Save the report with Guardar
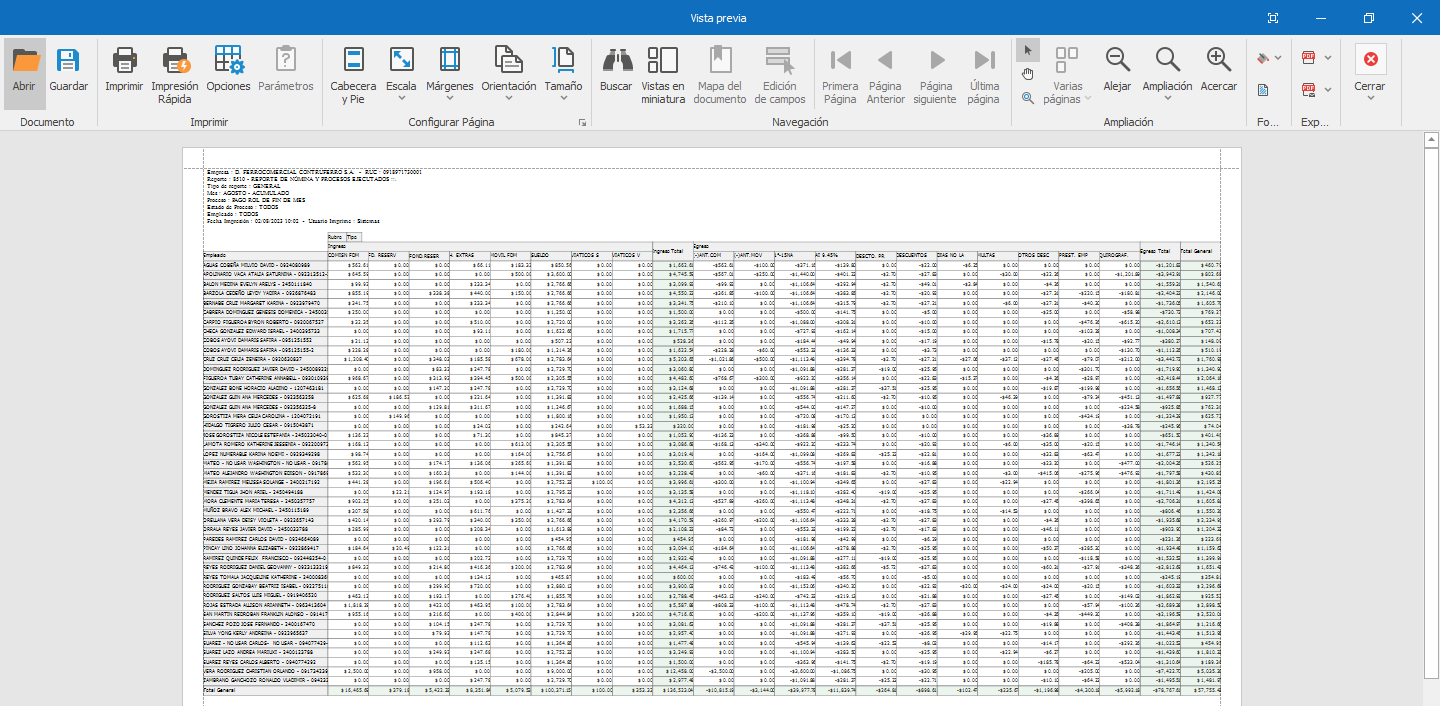Screen dimensions: 1440x706 (x=69, y=72)
